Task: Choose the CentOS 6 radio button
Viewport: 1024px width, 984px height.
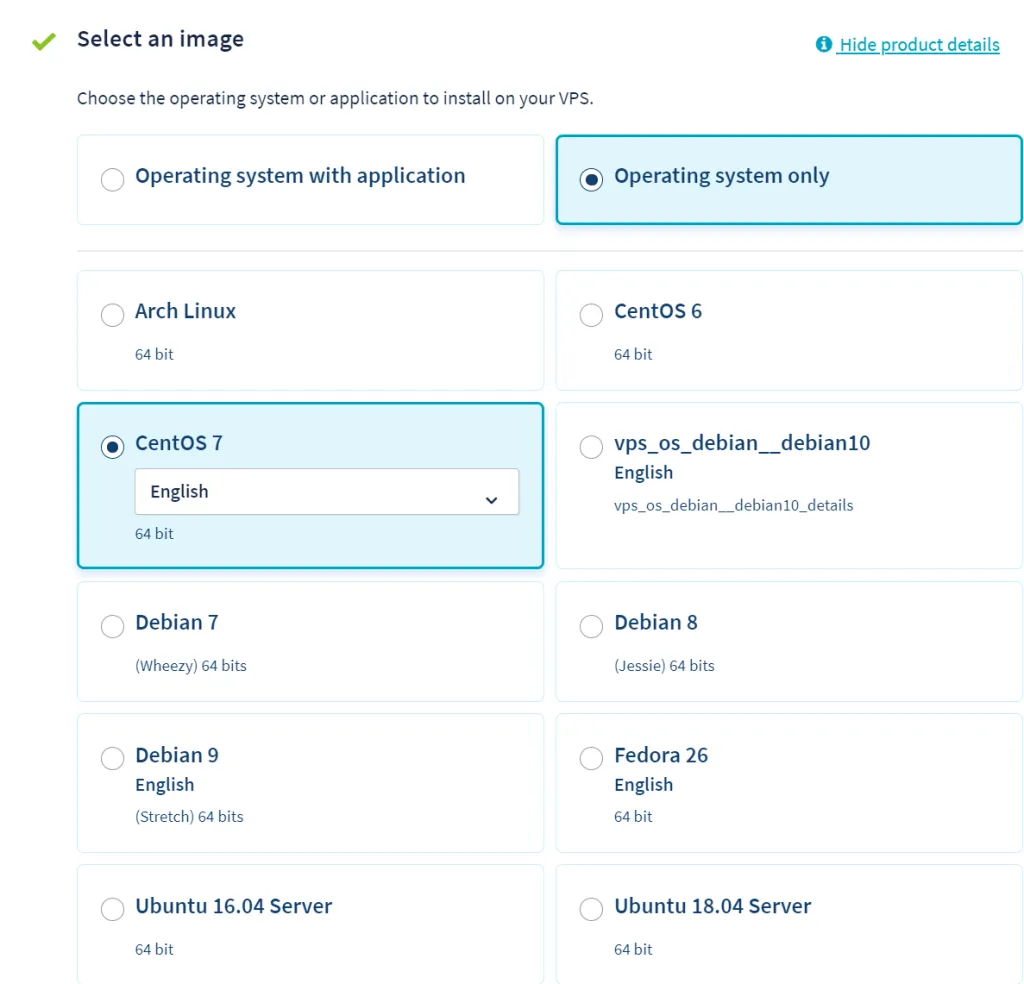Action: 591,315
